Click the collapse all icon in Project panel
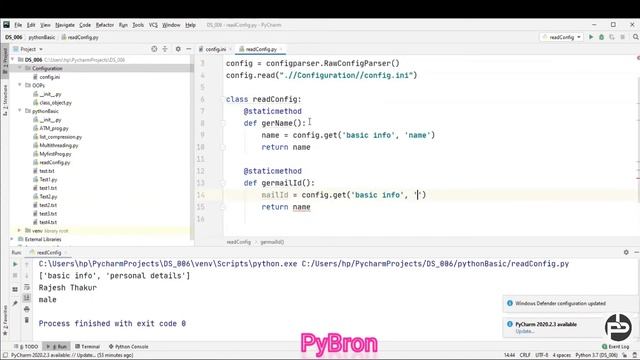Screen dimensions: 640x360 coord(165,49)
